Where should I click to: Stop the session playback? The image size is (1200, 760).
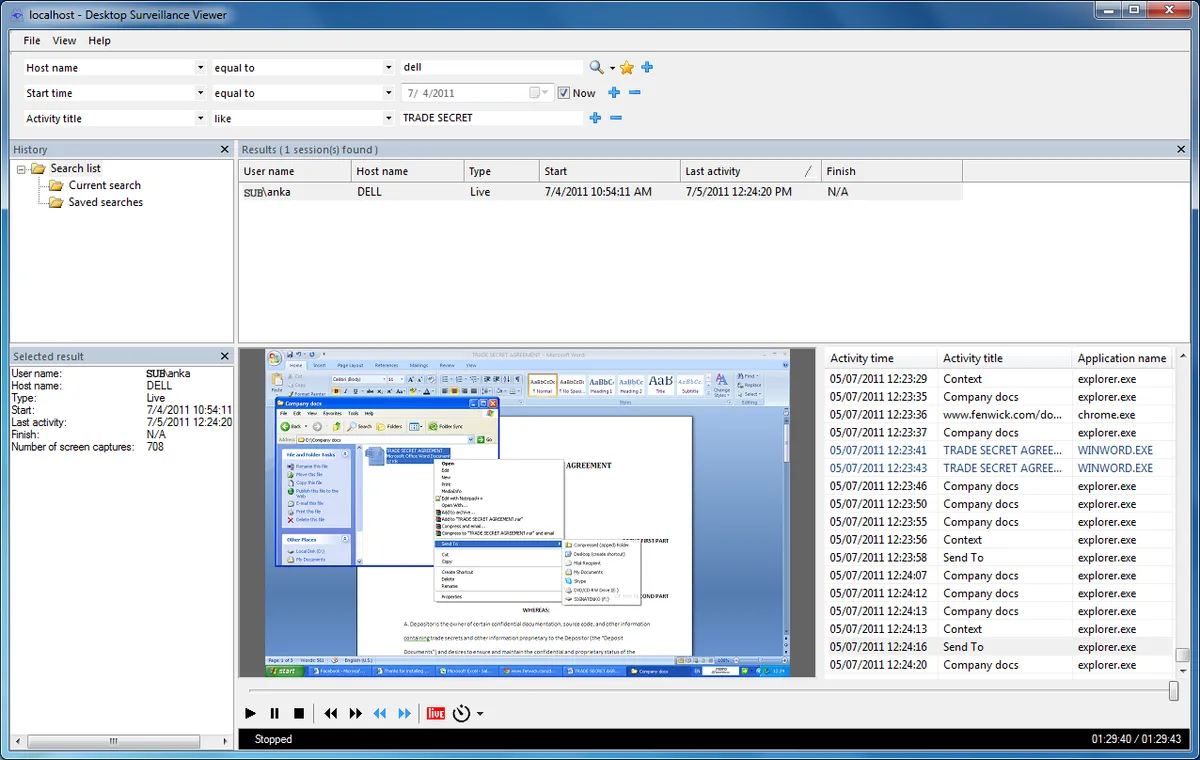[300, 713]
